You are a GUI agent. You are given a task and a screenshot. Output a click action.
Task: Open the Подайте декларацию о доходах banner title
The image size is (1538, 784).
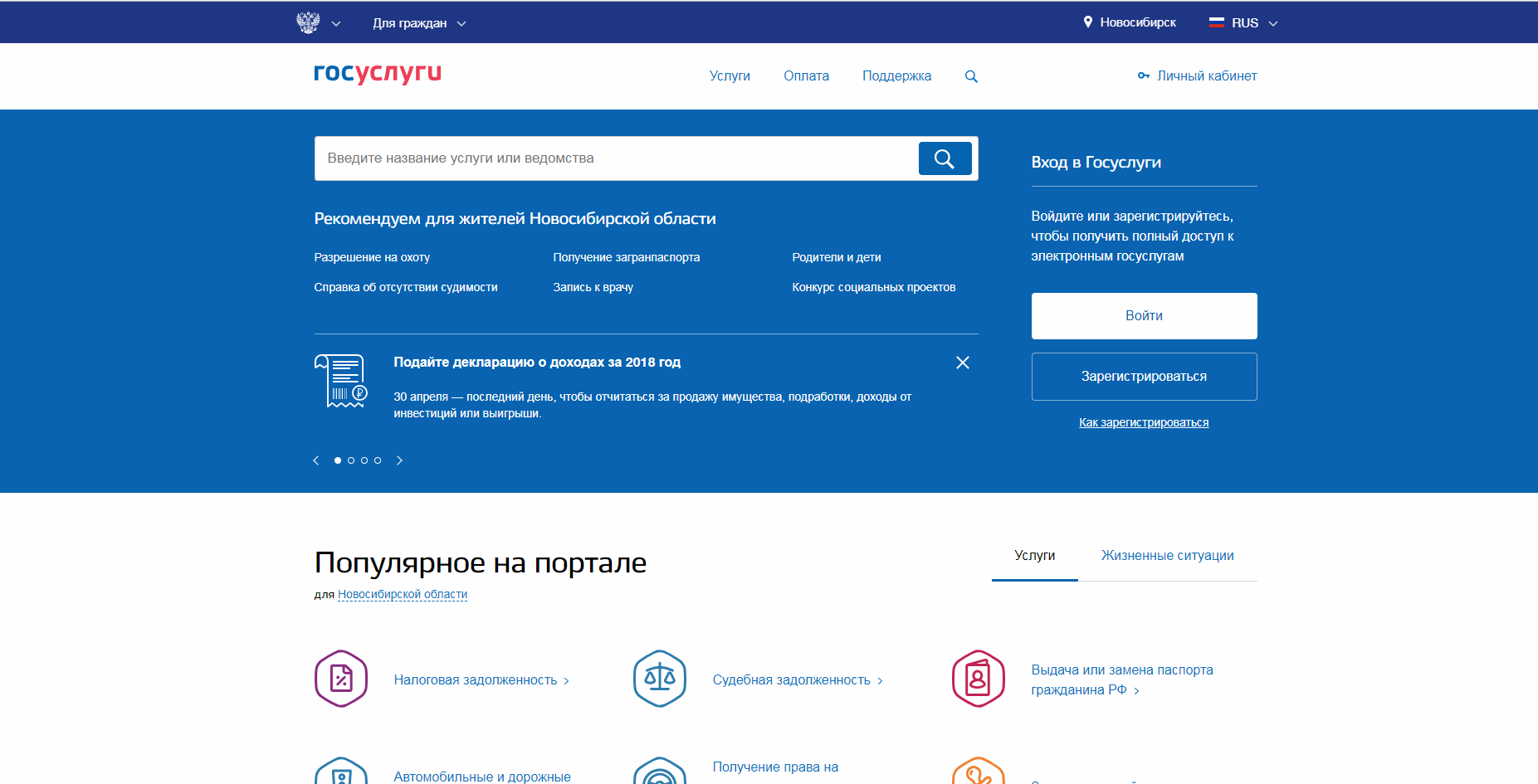coord(537,362)
